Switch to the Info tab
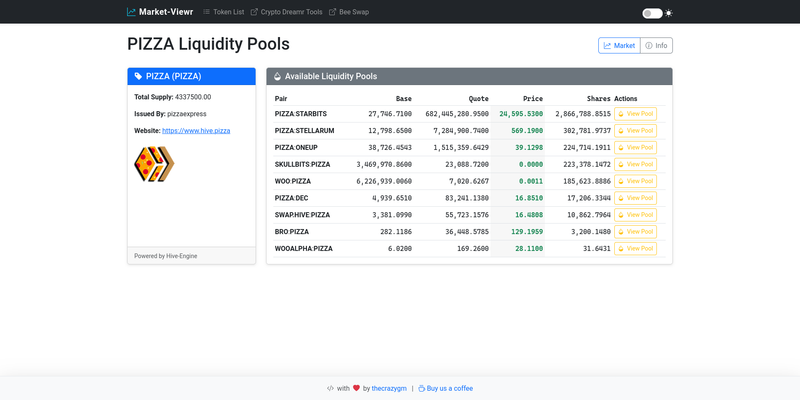This screenshot has height=400, width=800. 657,45
